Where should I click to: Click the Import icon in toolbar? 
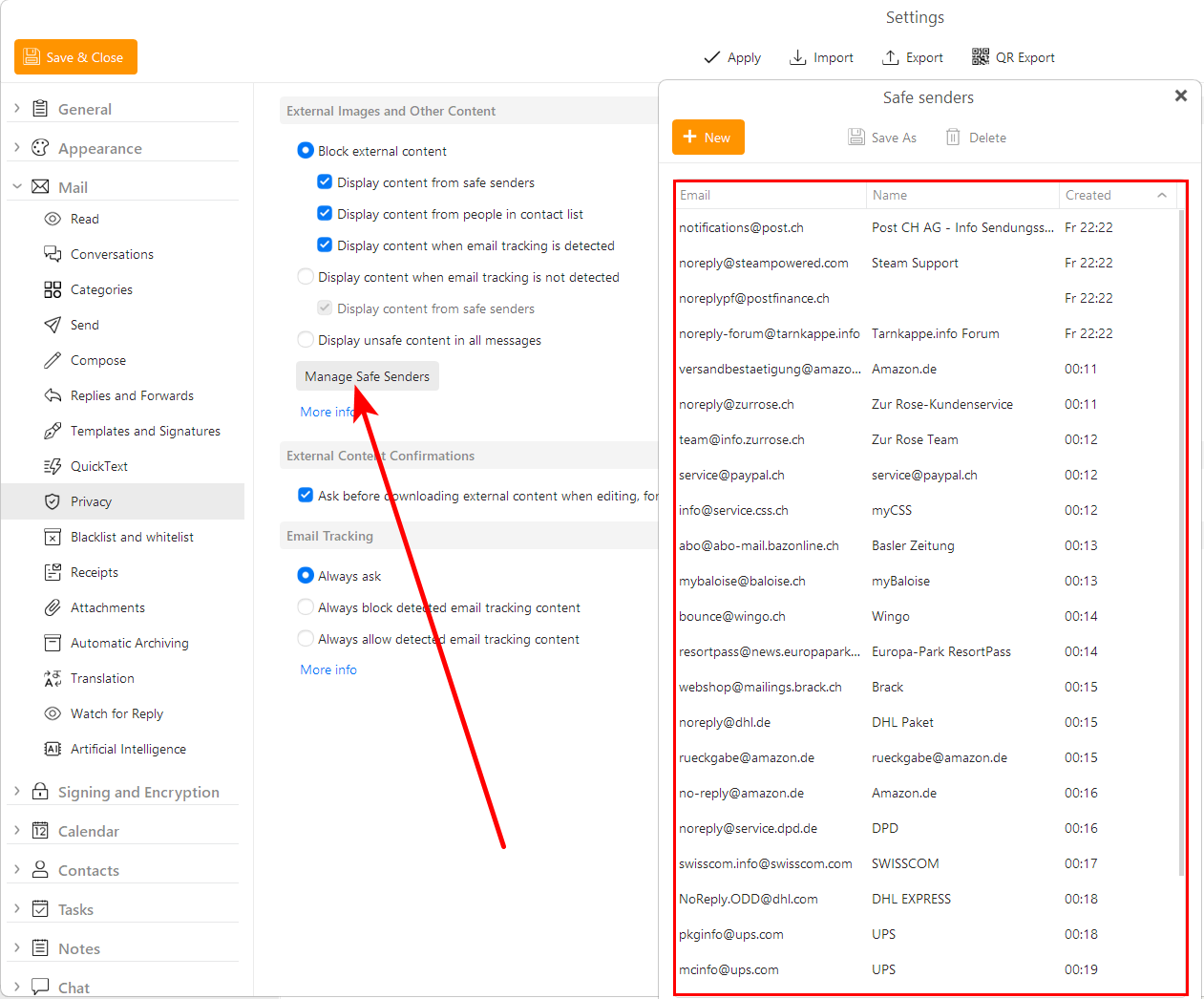[x=797, y=57]
